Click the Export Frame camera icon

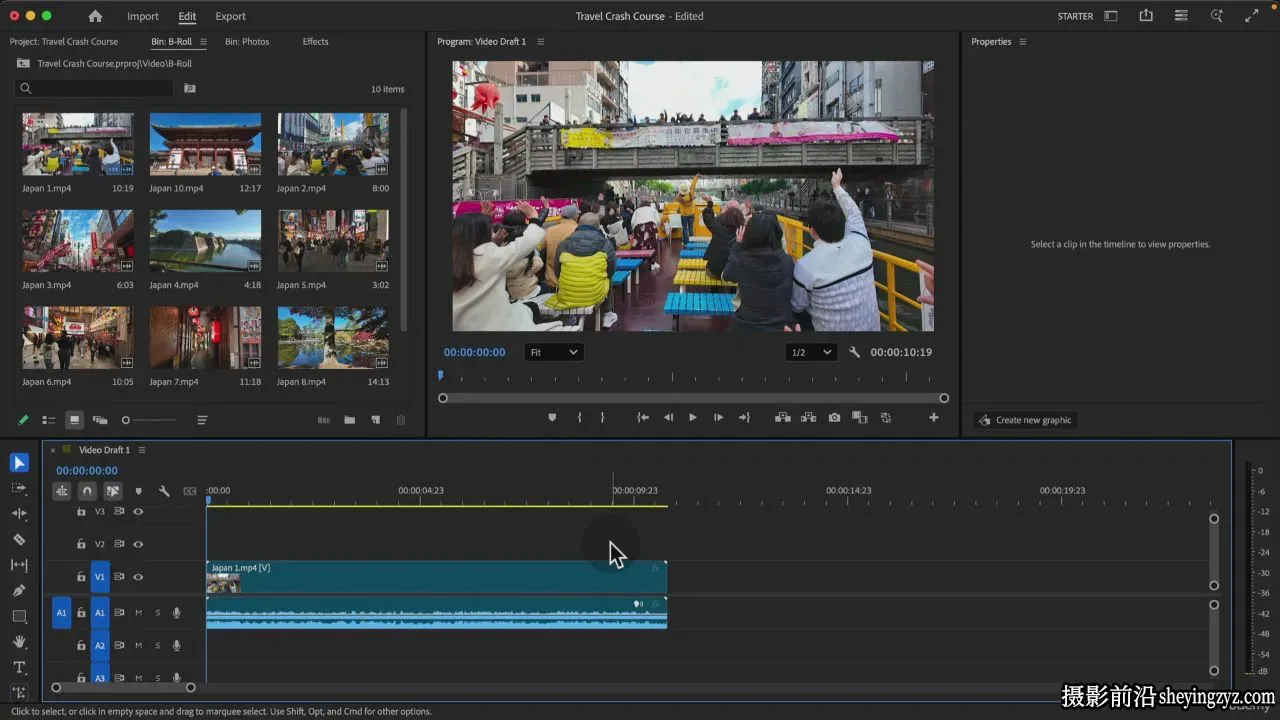pyautogui.click(x=834, y=418)
